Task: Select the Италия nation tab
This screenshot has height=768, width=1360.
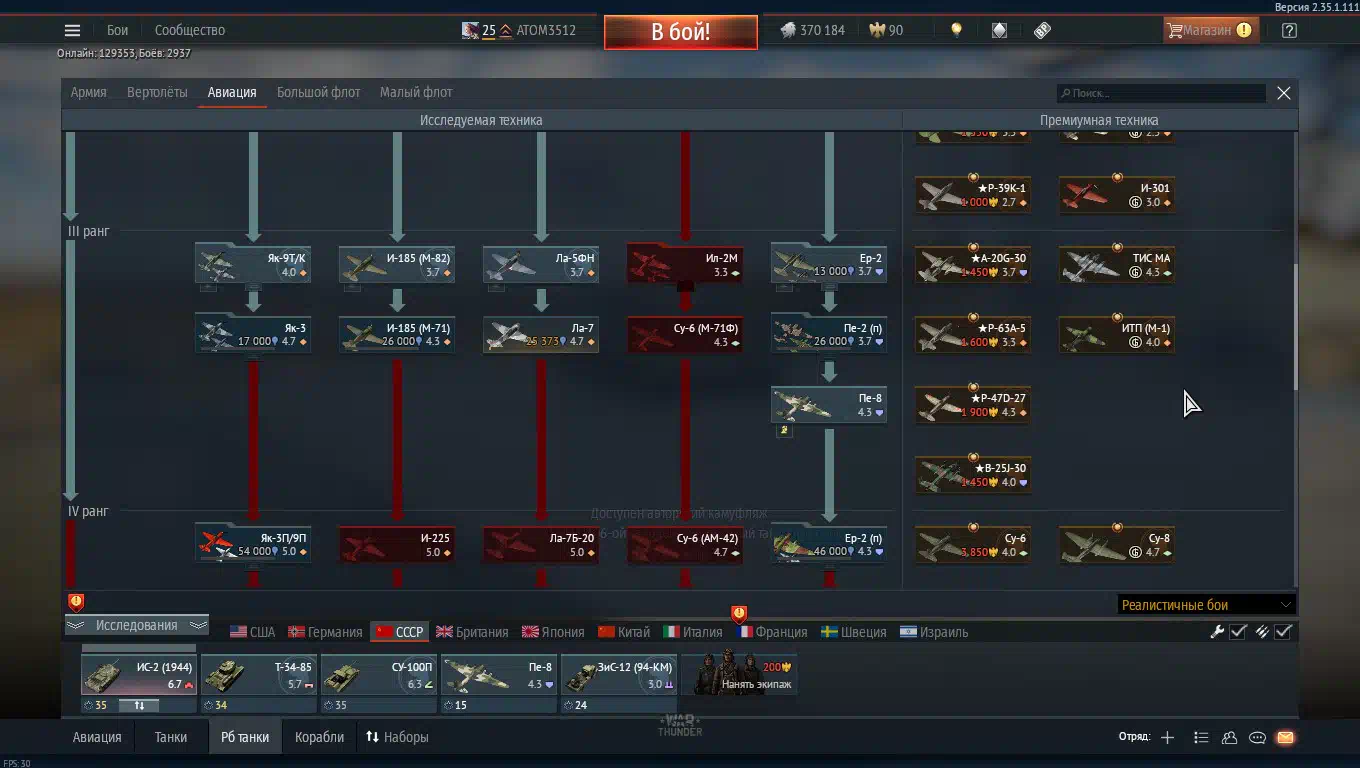Action: [693, 632]
